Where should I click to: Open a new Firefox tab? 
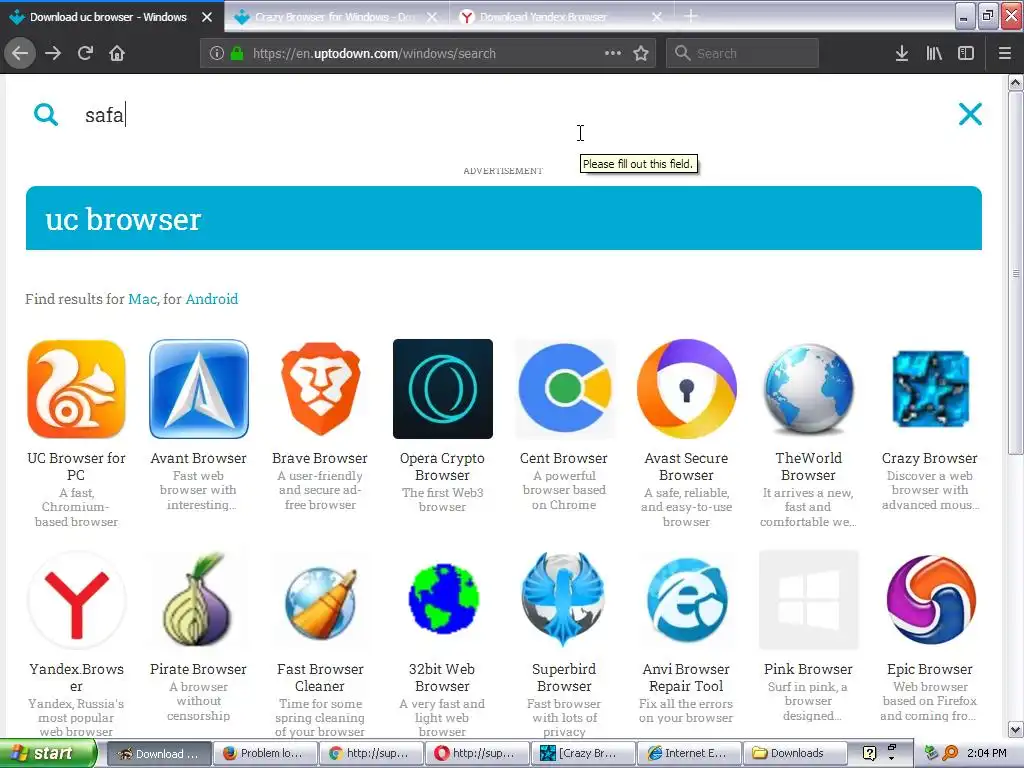691,16
